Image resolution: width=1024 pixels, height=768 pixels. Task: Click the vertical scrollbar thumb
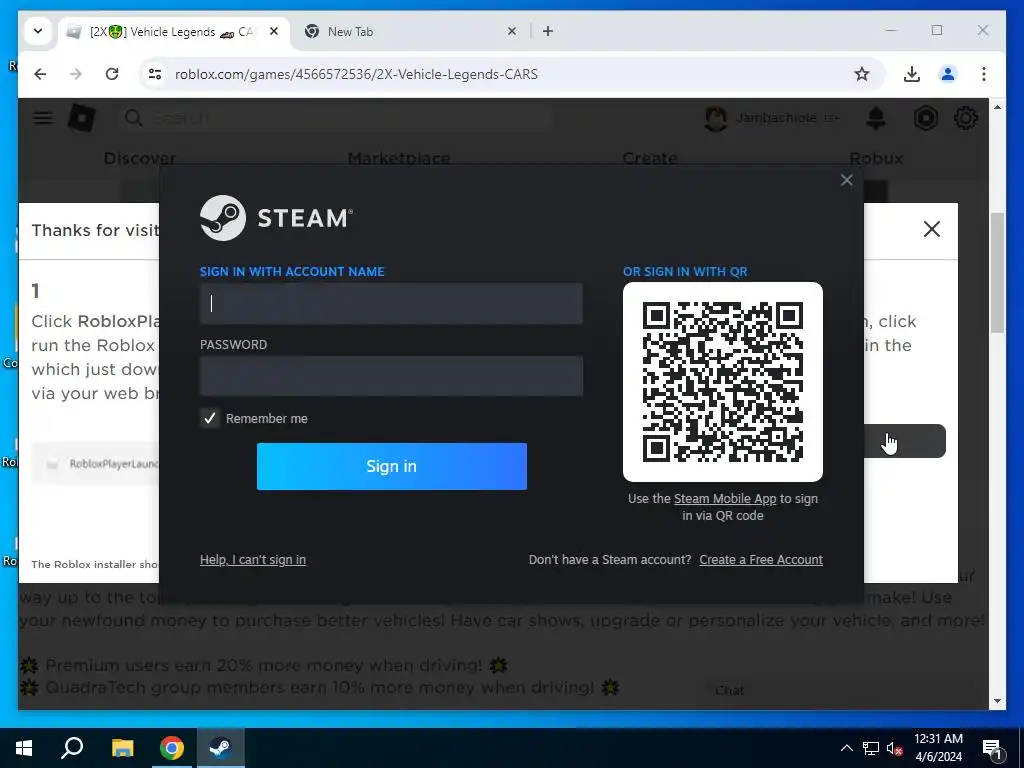pyautogui.click(x=997, y=274)
